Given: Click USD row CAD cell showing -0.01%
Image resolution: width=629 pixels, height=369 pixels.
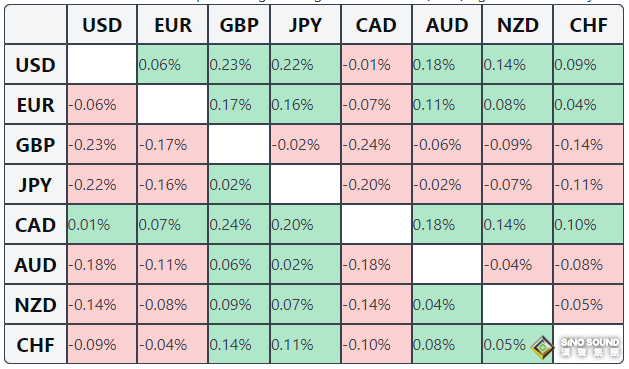Looking at the screenshot, I should (376, 65).
